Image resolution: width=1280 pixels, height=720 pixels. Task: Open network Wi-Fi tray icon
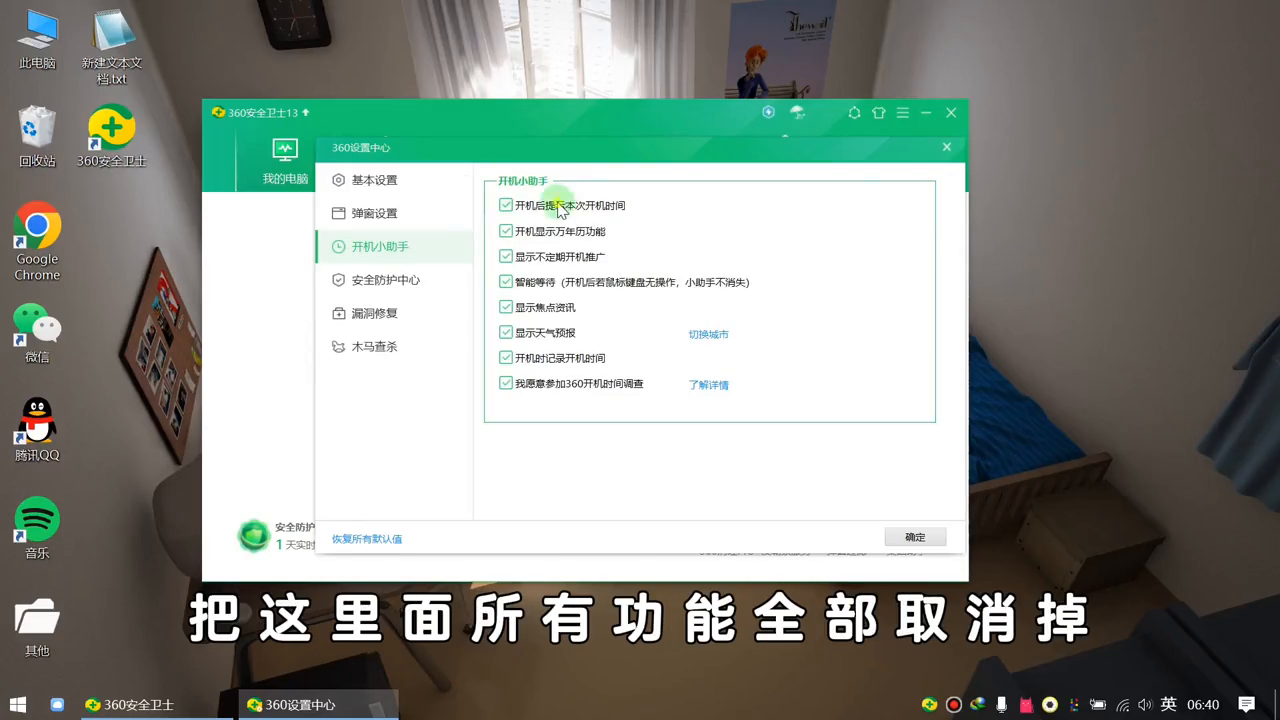tap(1123, 705)
